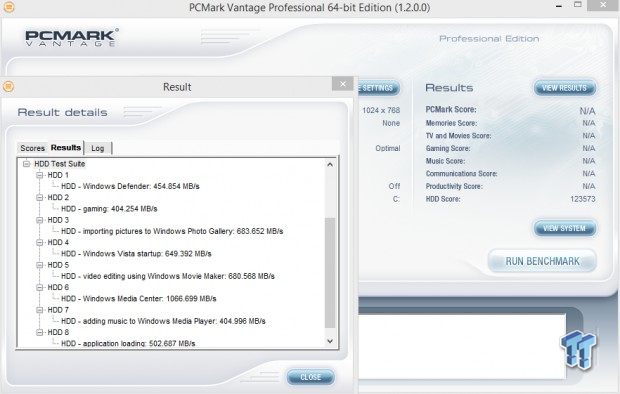Click the results list scroll down arrow

[330, 341]
